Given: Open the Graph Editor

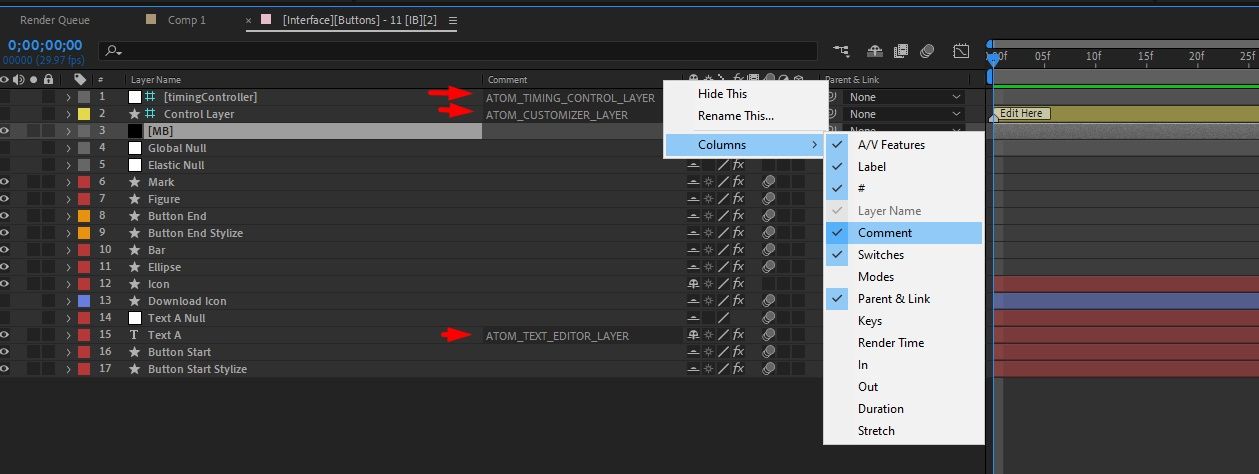Looking at the screenshot, I should coord(960,50).
